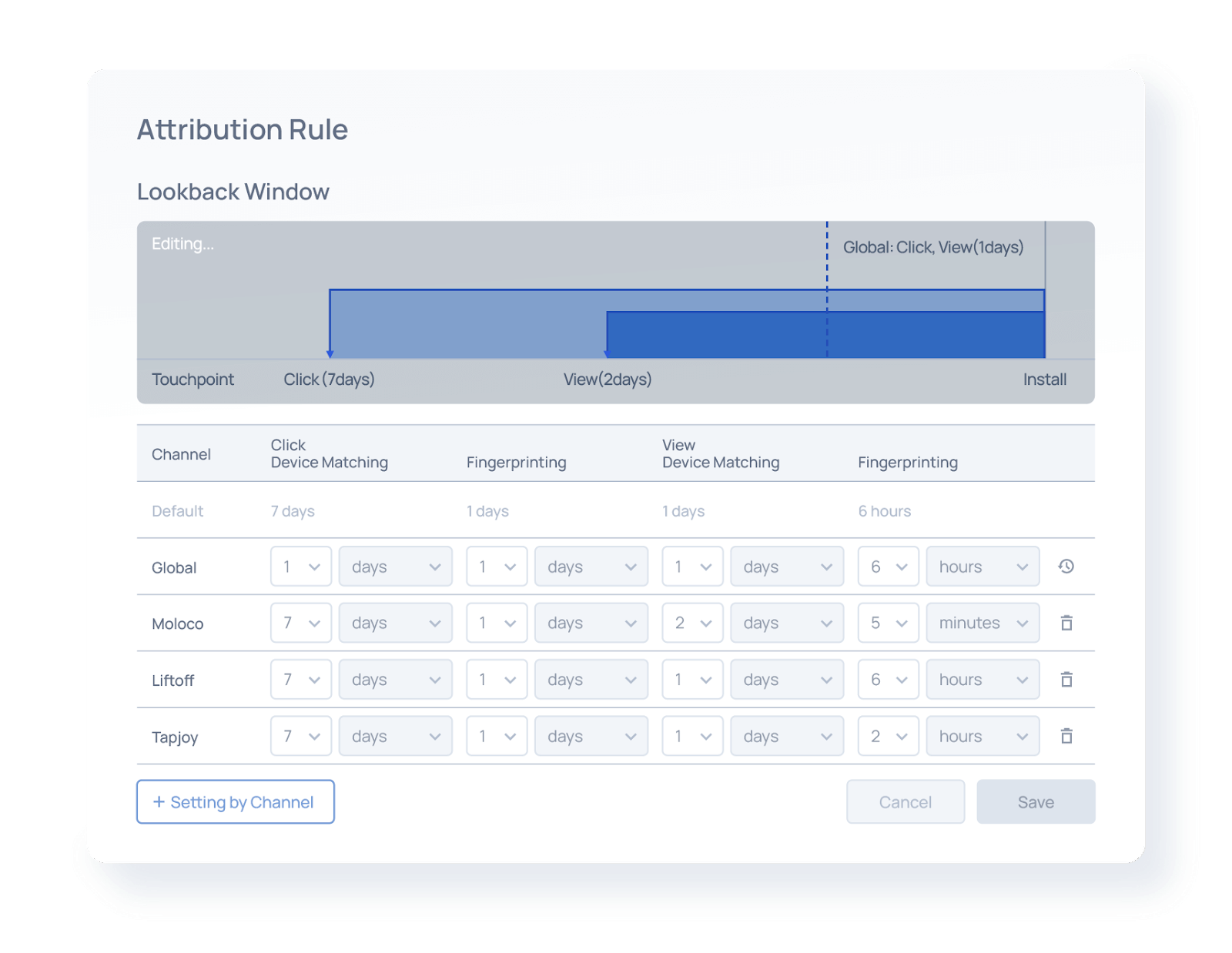Open Global view fingerprinting hours unit dropdown
Image resolution: width=1232 pixels, height=953 pixels.
click(x=983, y=567)
